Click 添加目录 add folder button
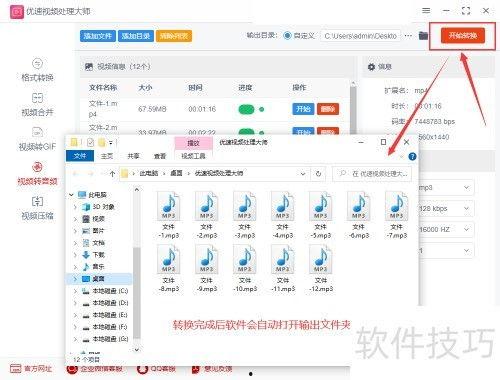 pos(135,36)
